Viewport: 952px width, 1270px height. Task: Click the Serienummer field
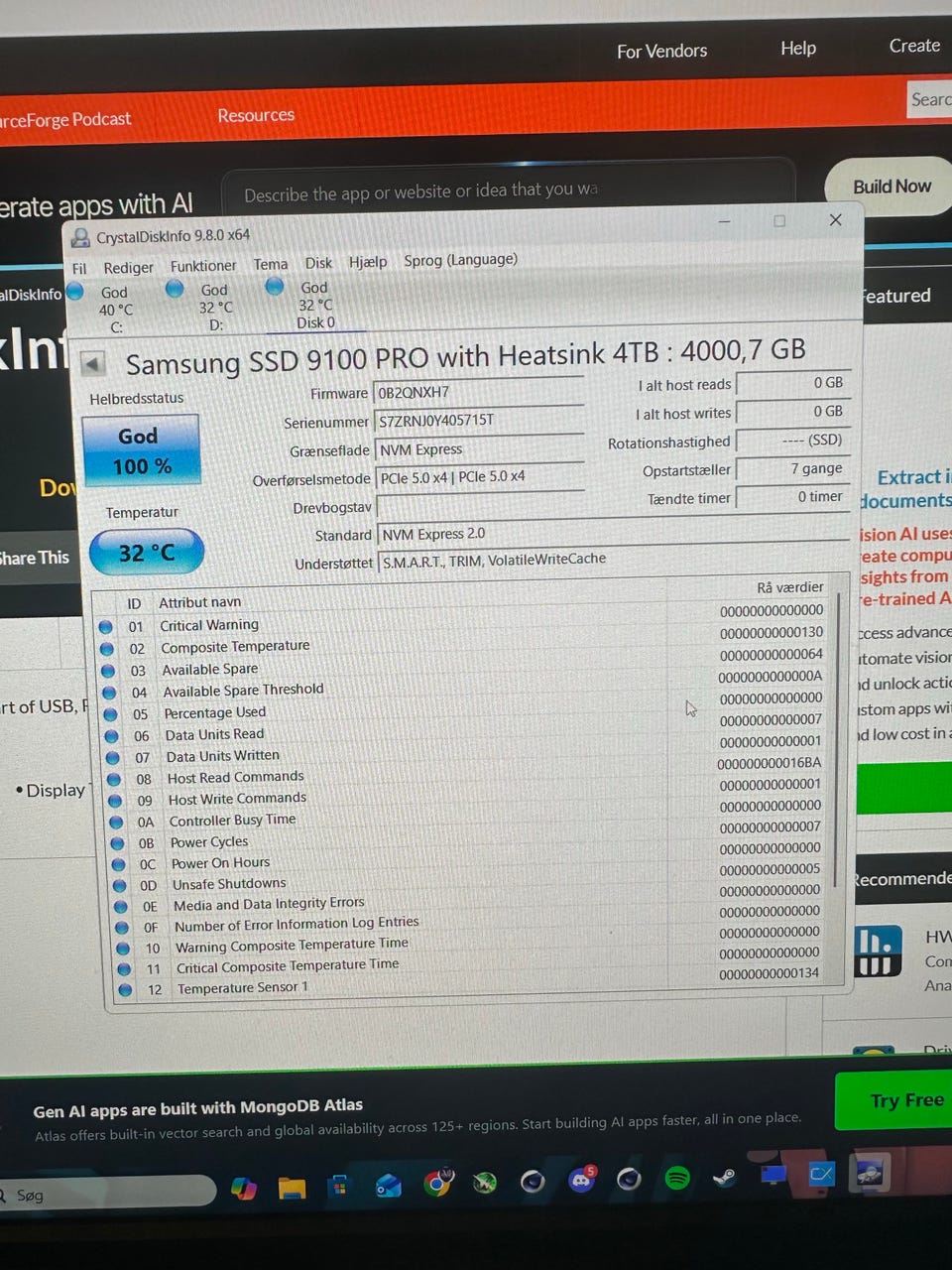[479, 421]
